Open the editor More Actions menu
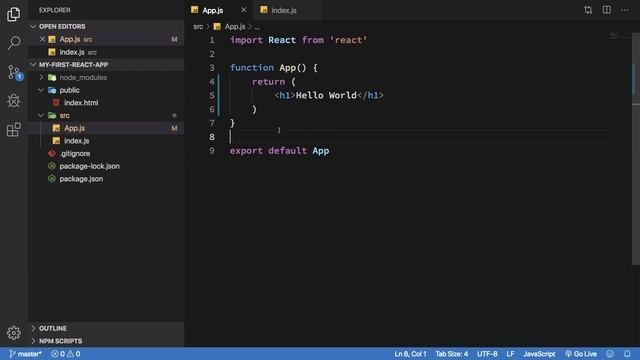Viewport: 640px width, 360px height. [x=625, y=10]
